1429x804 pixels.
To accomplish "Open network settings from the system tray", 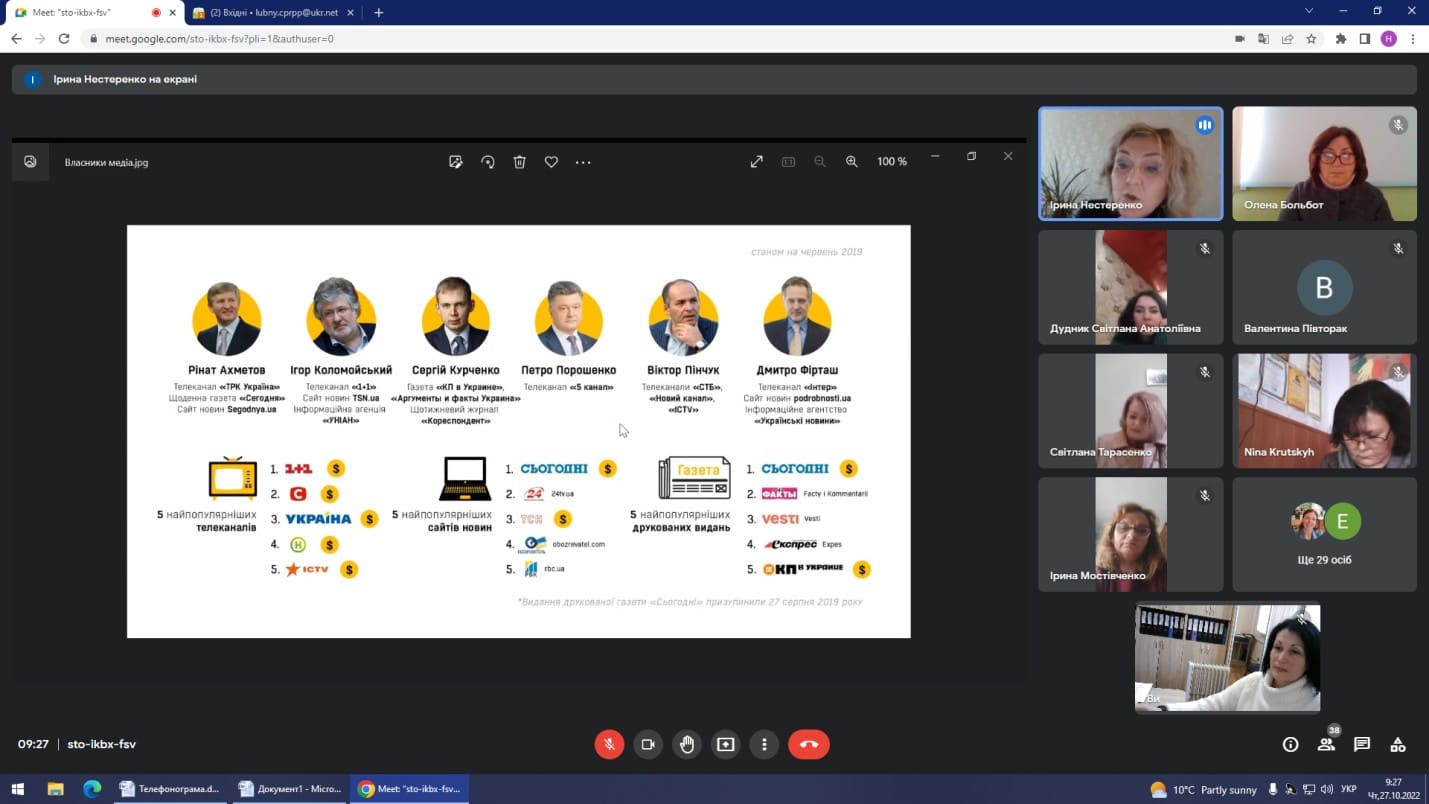I will [1309, 790].
